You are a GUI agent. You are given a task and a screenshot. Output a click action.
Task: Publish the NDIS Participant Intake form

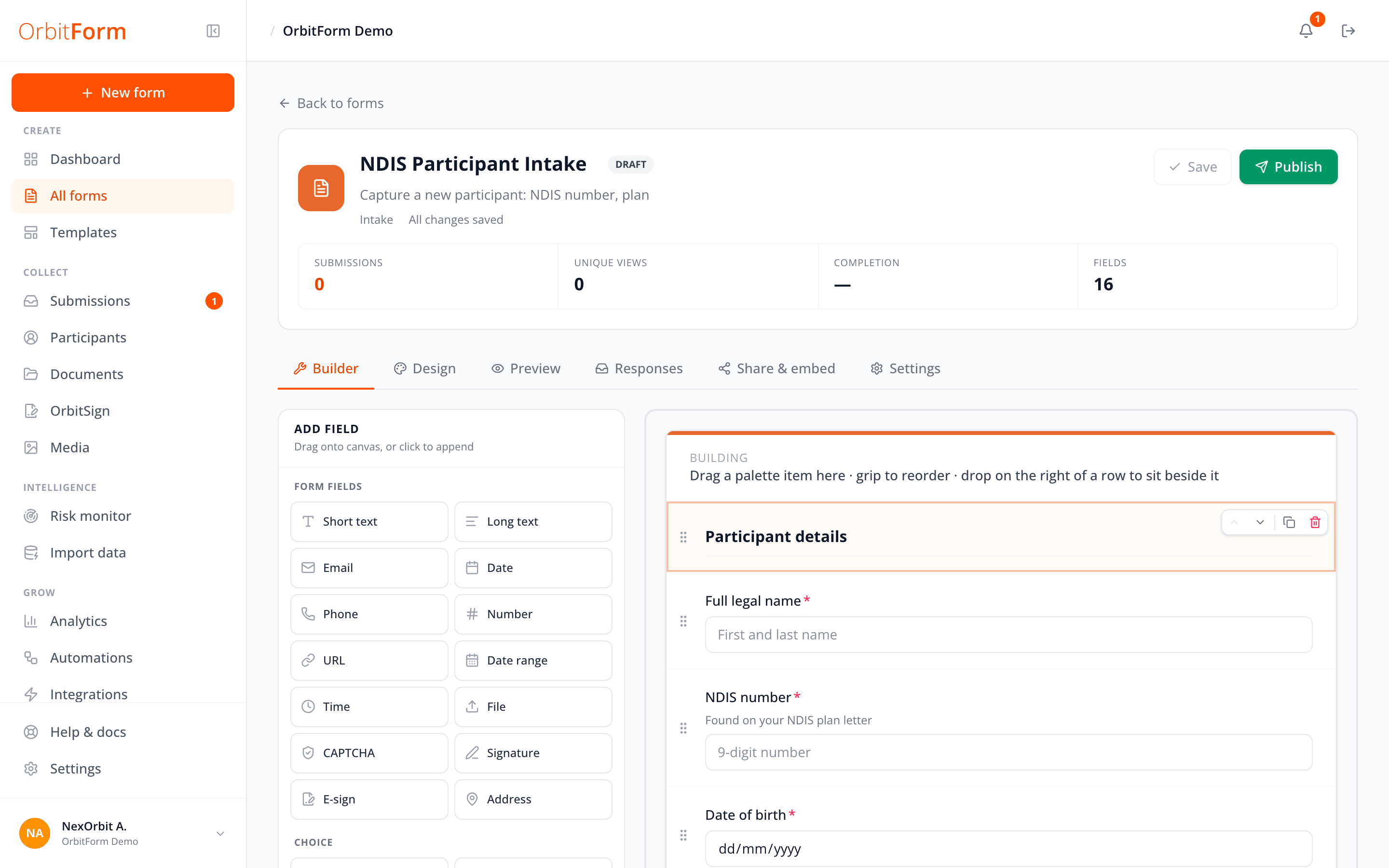(1288, 167)
